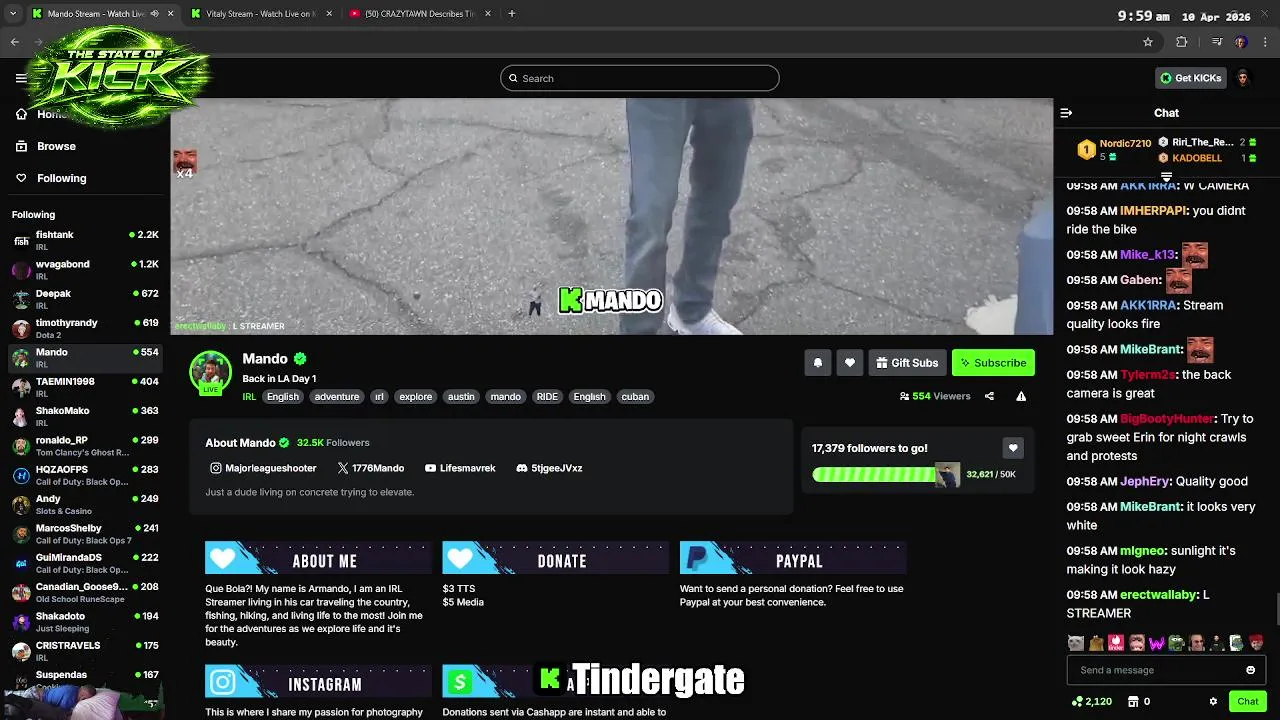Screen dimensions: 1280x720
Task: Report stream using warning triangle icon
Action: coord(1021,396)
